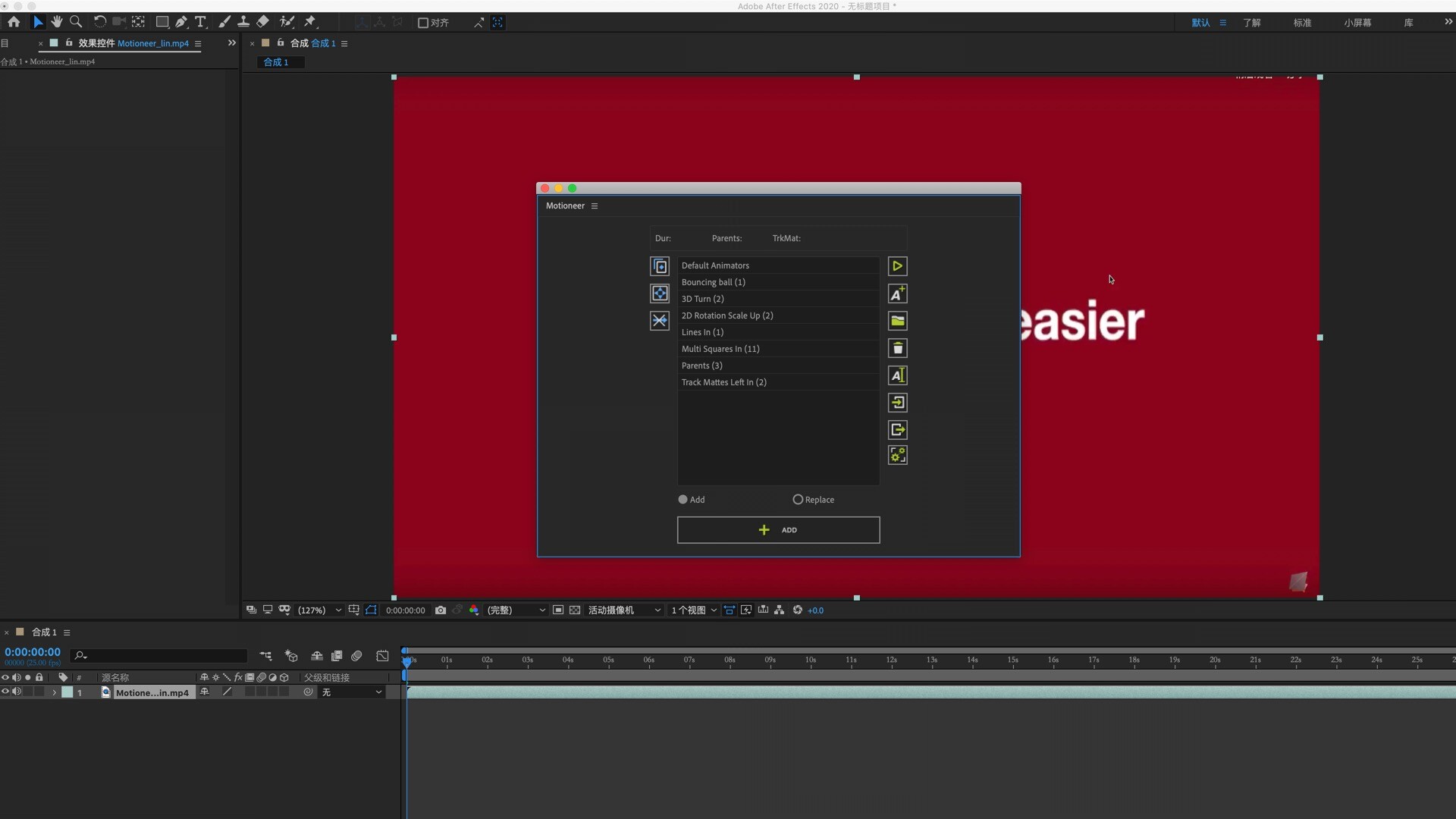This screenshot has width=1456, height=819.
Task: Click the Motioneer trash delete icon
Action: click(898, 348)
